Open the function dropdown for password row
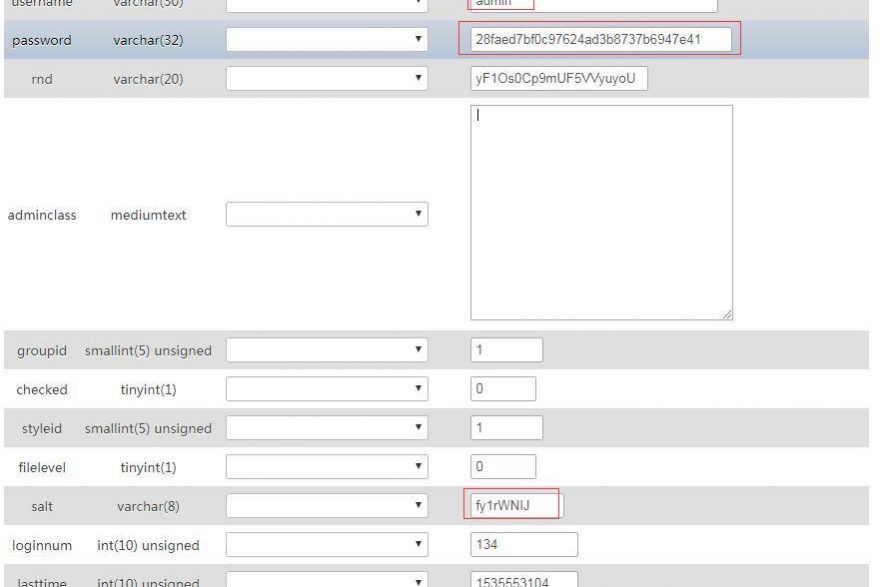Viewport: 880px width, 587px height. pos(327,40)
